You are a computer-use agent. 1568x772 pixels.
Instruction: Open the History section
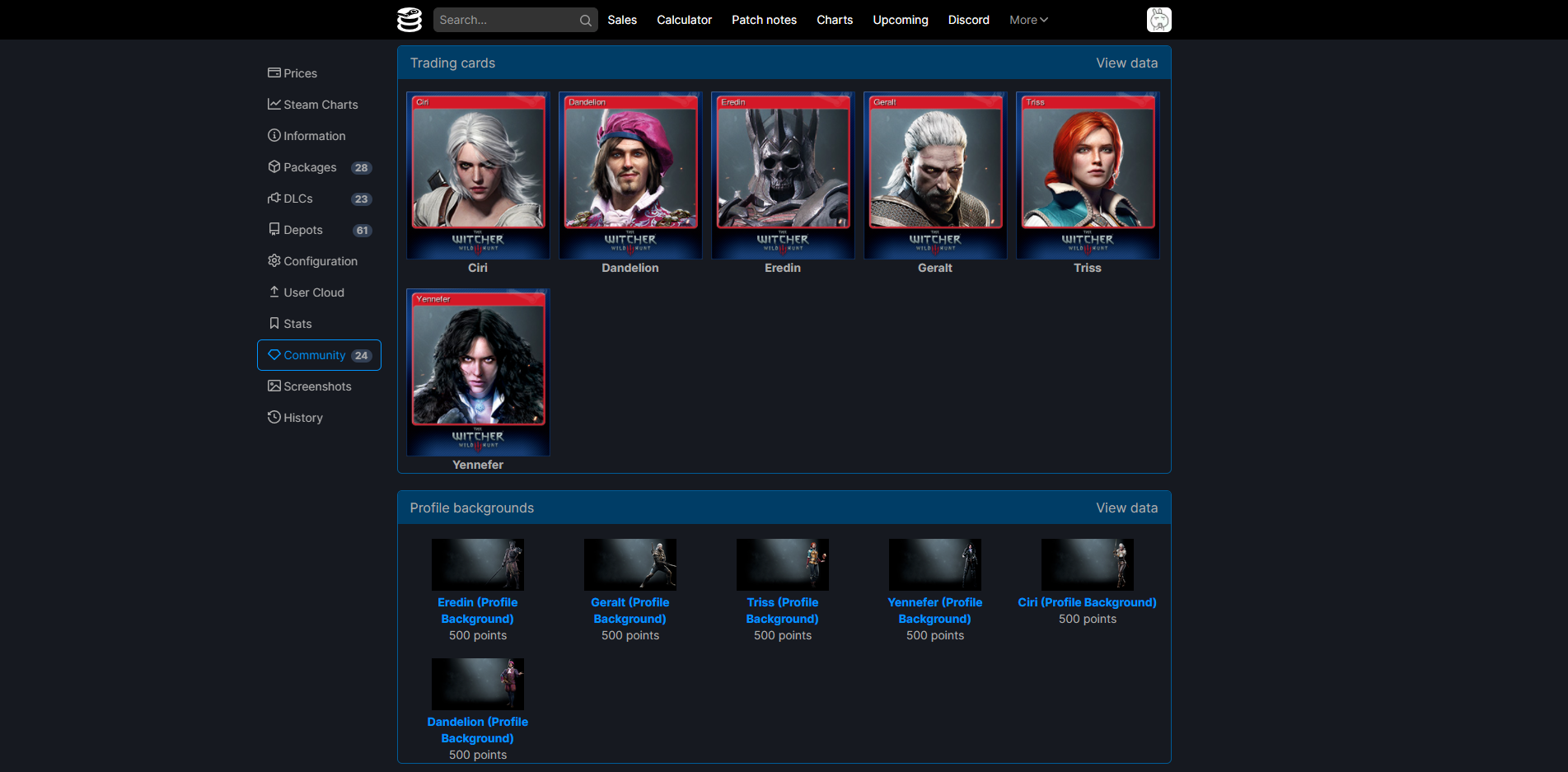(x=319, y=418)
